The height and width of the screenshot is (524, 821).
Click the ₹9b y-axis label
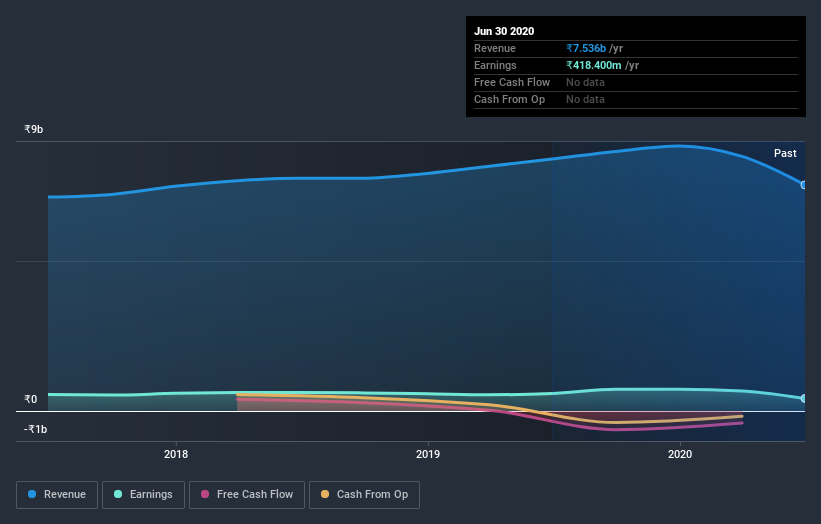[34, 129]
